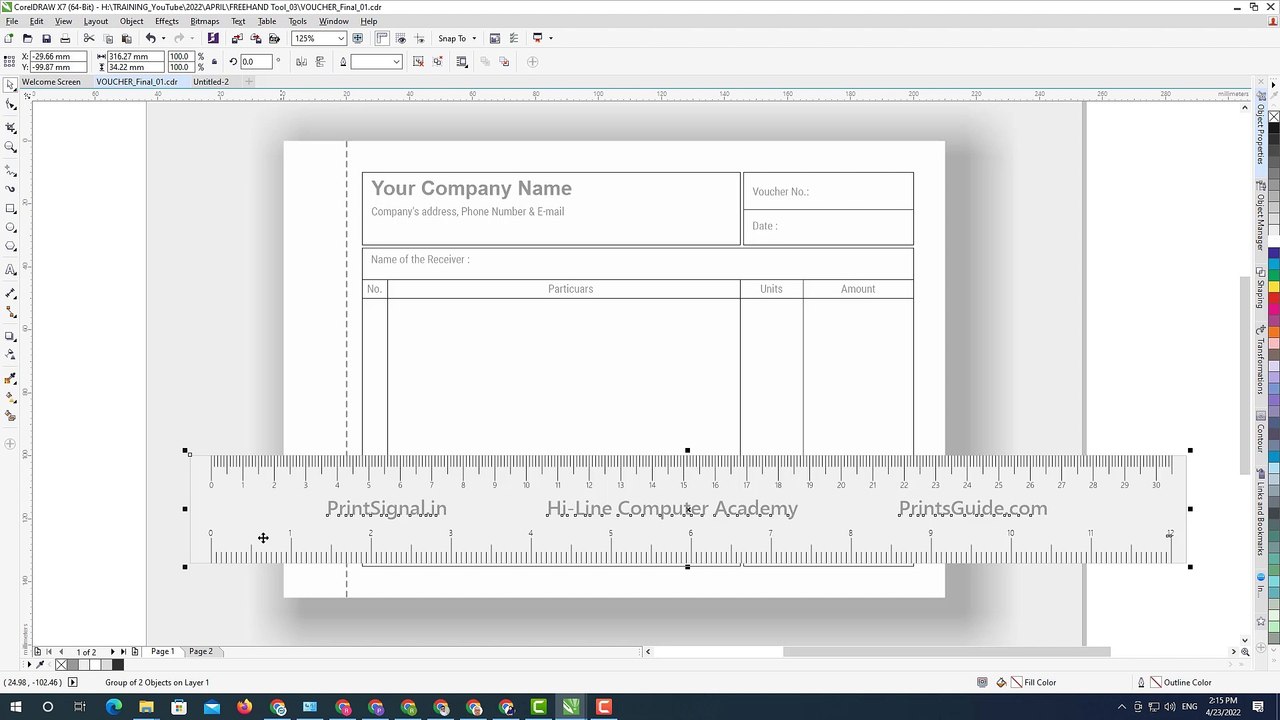This screenshot has width=1280, height=720.
Task: Click the Print icon
Action: click(65, 38)
